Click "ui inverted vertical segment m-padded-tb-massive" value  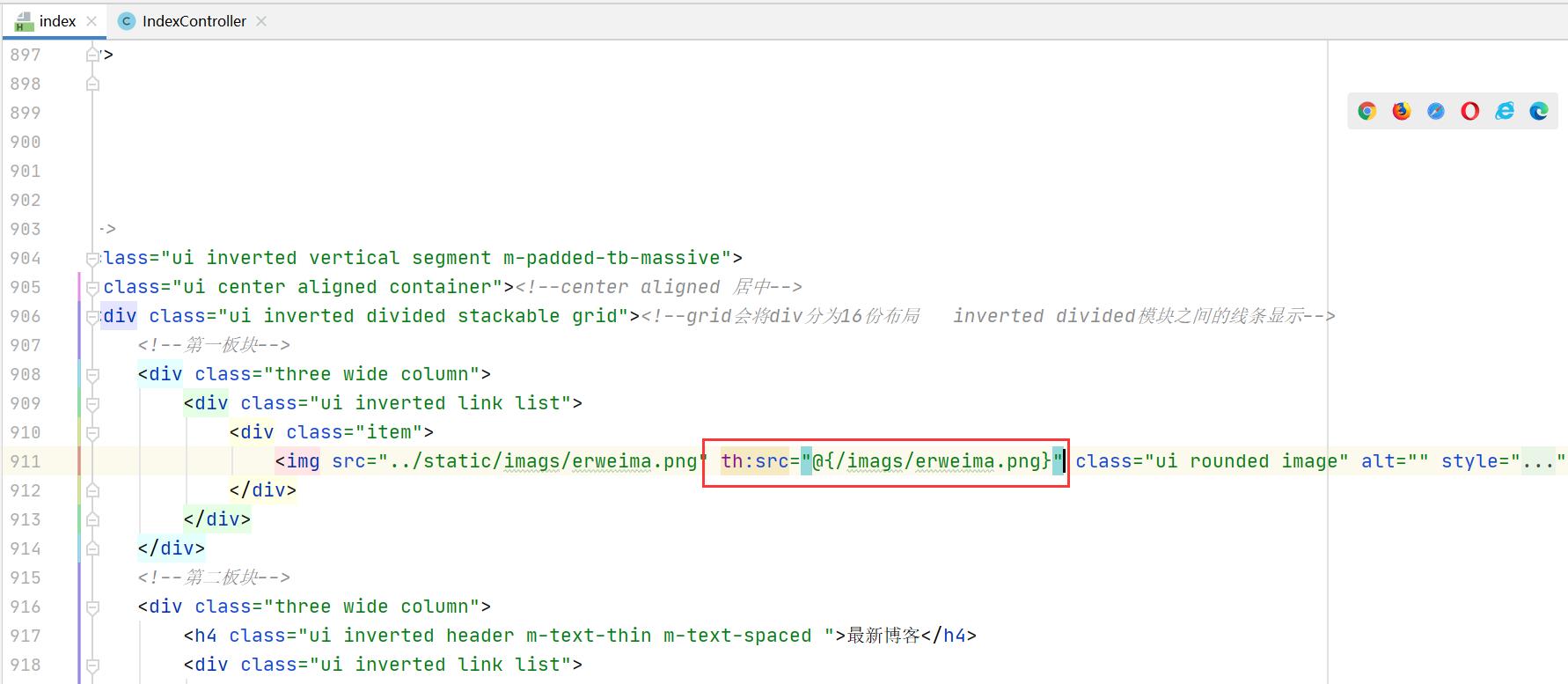tap(446, 258)
